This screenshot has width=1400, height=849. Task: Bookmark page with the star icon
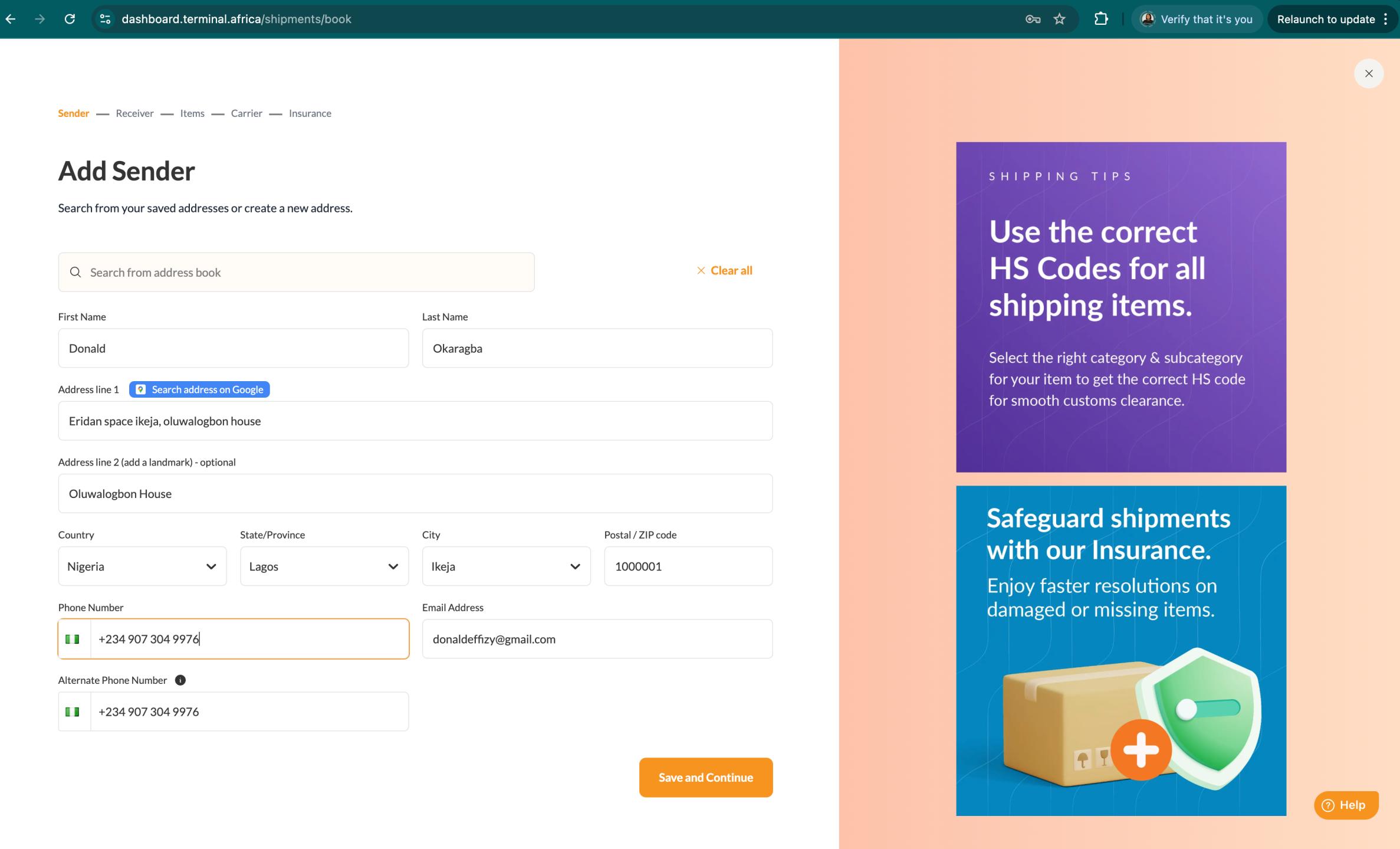pos(1060,19)
